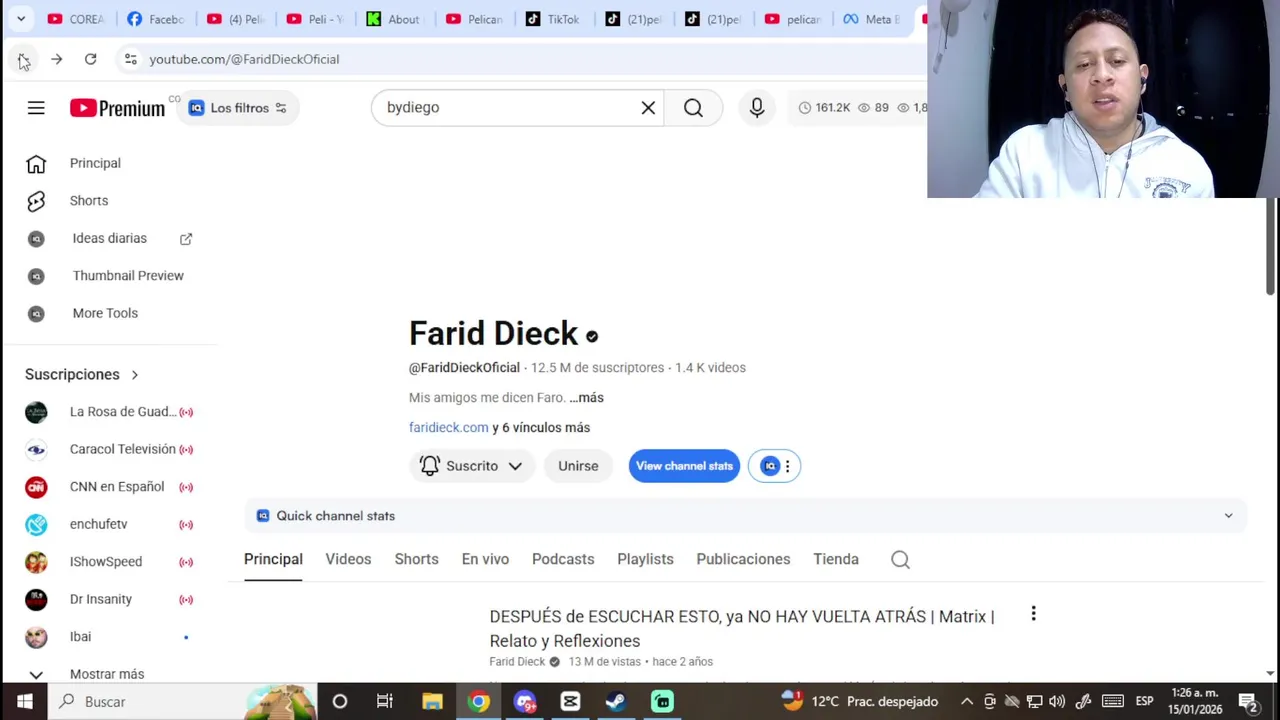Click the YouTube Premium logo

coord(117,108)
